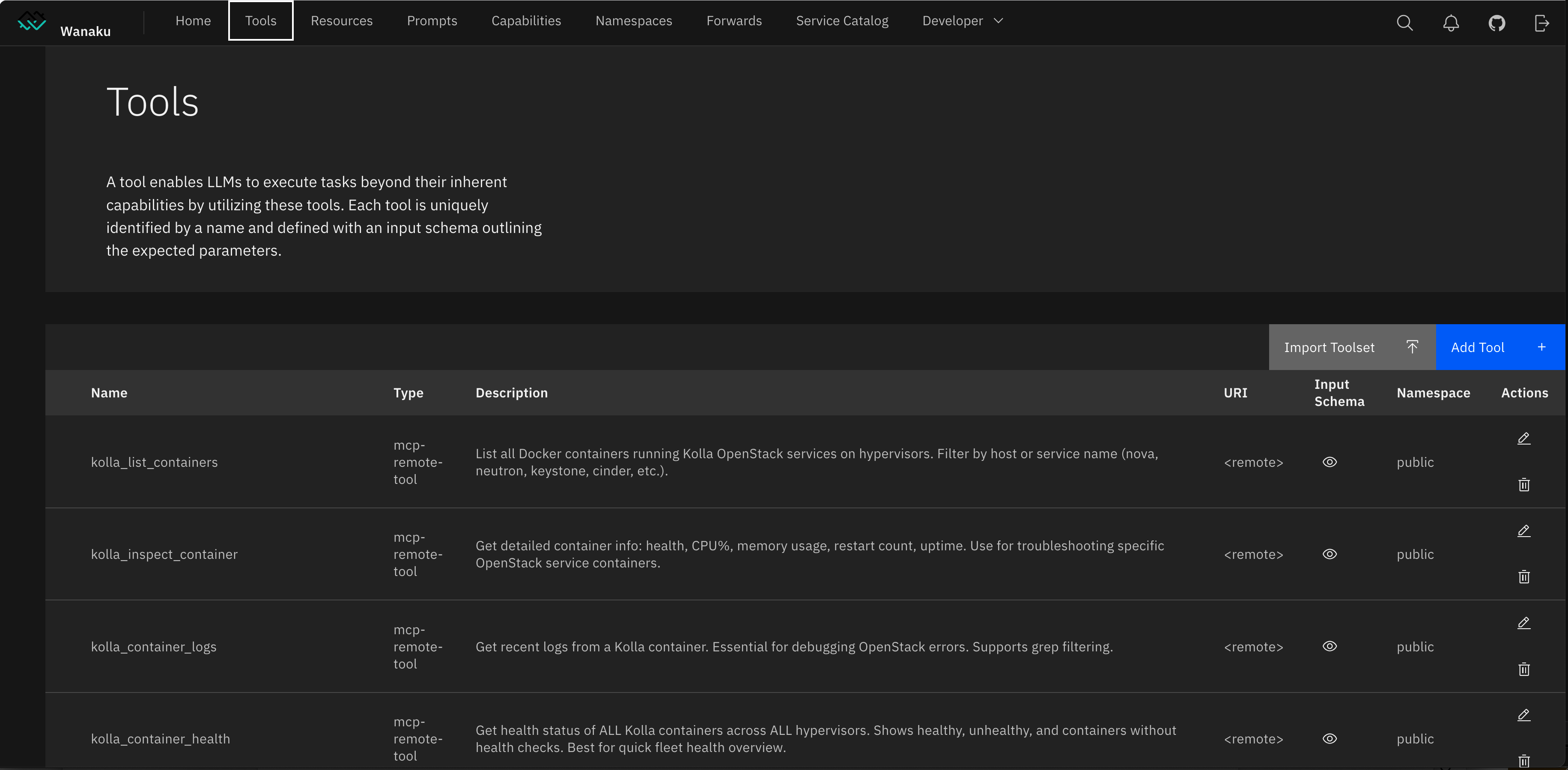This screenshot has height=770, width=1568.
Task: View input schema for kolla_list_containers
Action: click(x=1330, y=462)
